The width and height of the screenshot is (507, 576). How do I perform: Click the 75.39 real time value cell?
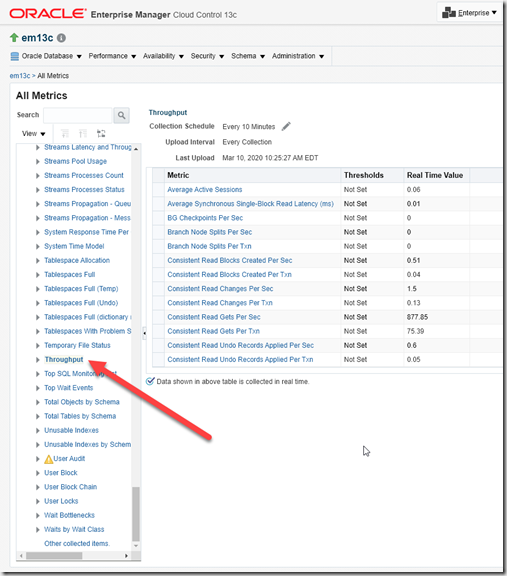click(x=436, y=331)
